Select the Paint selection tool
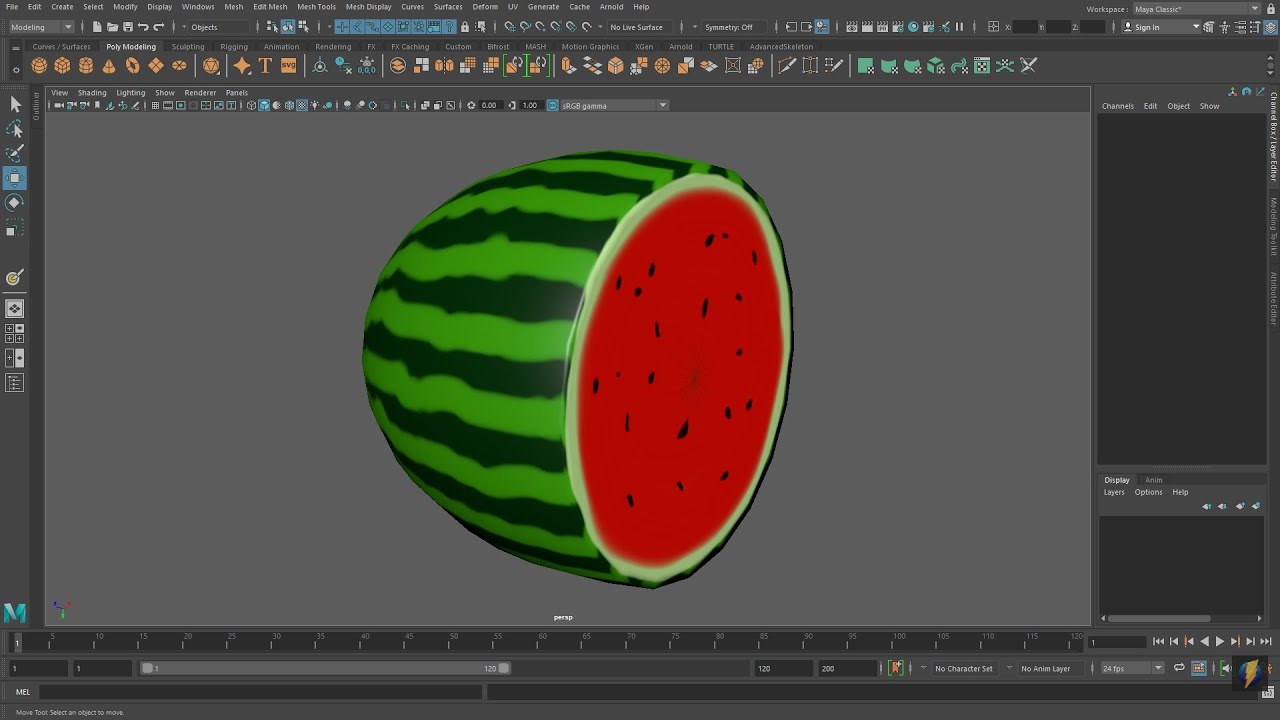 coord(14,153)
